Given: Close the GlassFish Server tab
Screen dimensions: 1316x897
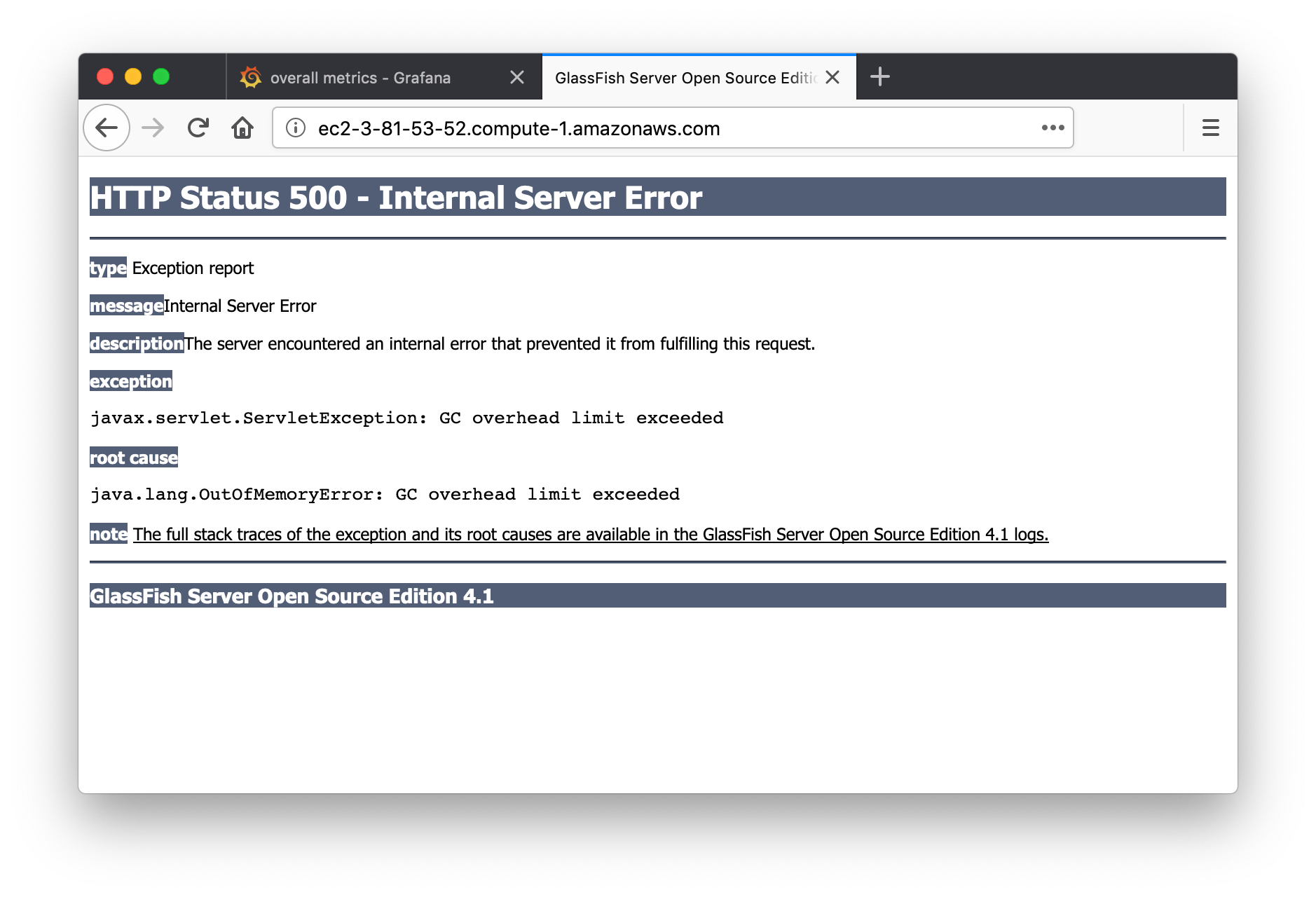Looking at the screenshot, I should (x=832, y=77).
